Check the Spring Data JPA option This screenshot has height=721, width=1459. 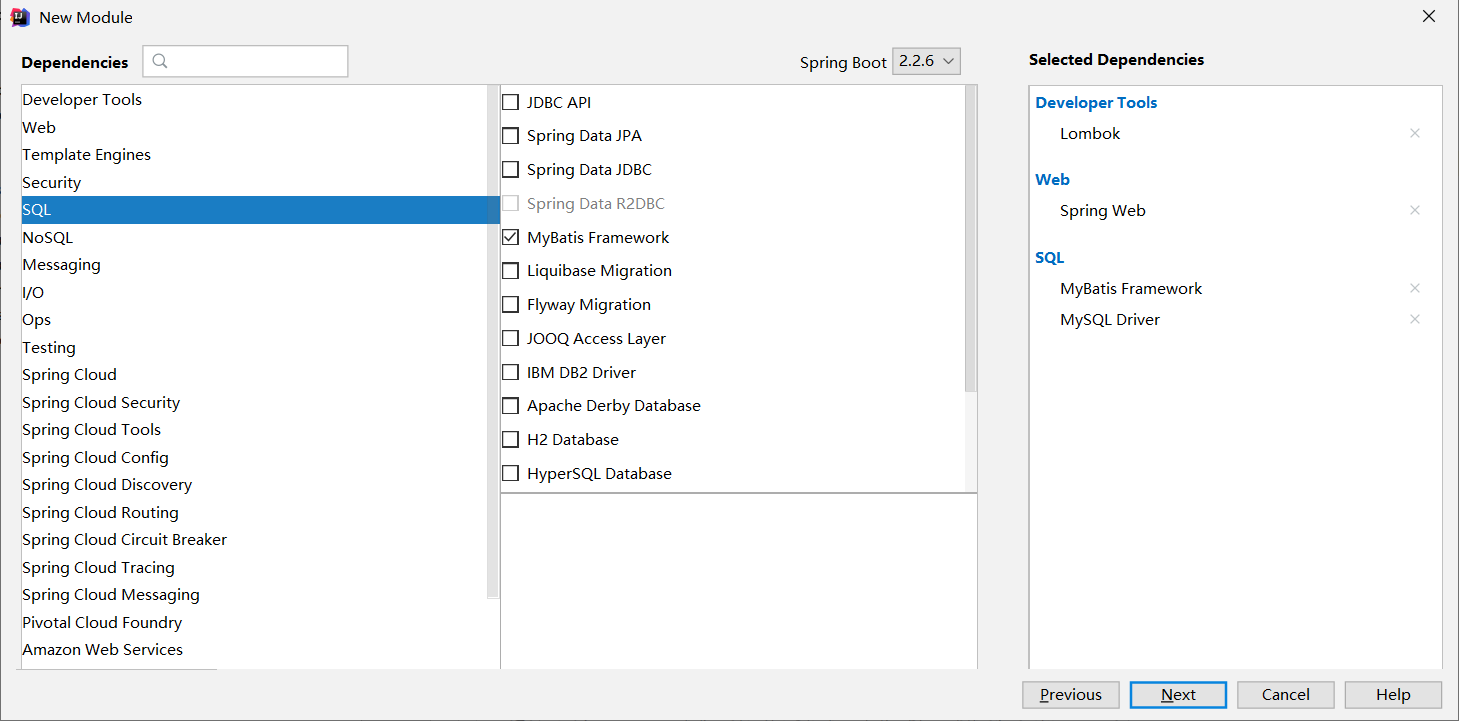511,136
